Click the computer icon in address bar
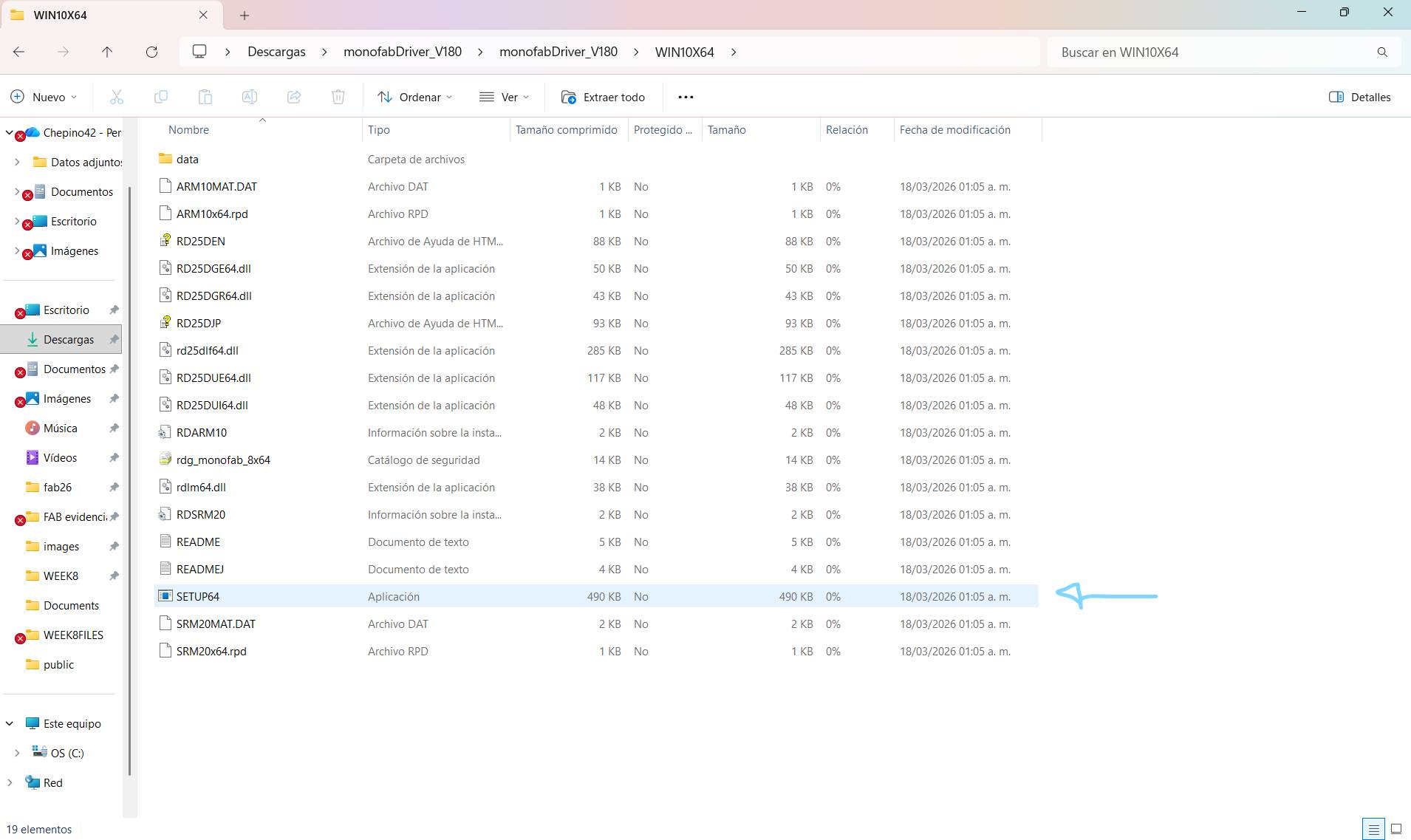Screen dimensions: 1411x840 (x=199, y=52)
